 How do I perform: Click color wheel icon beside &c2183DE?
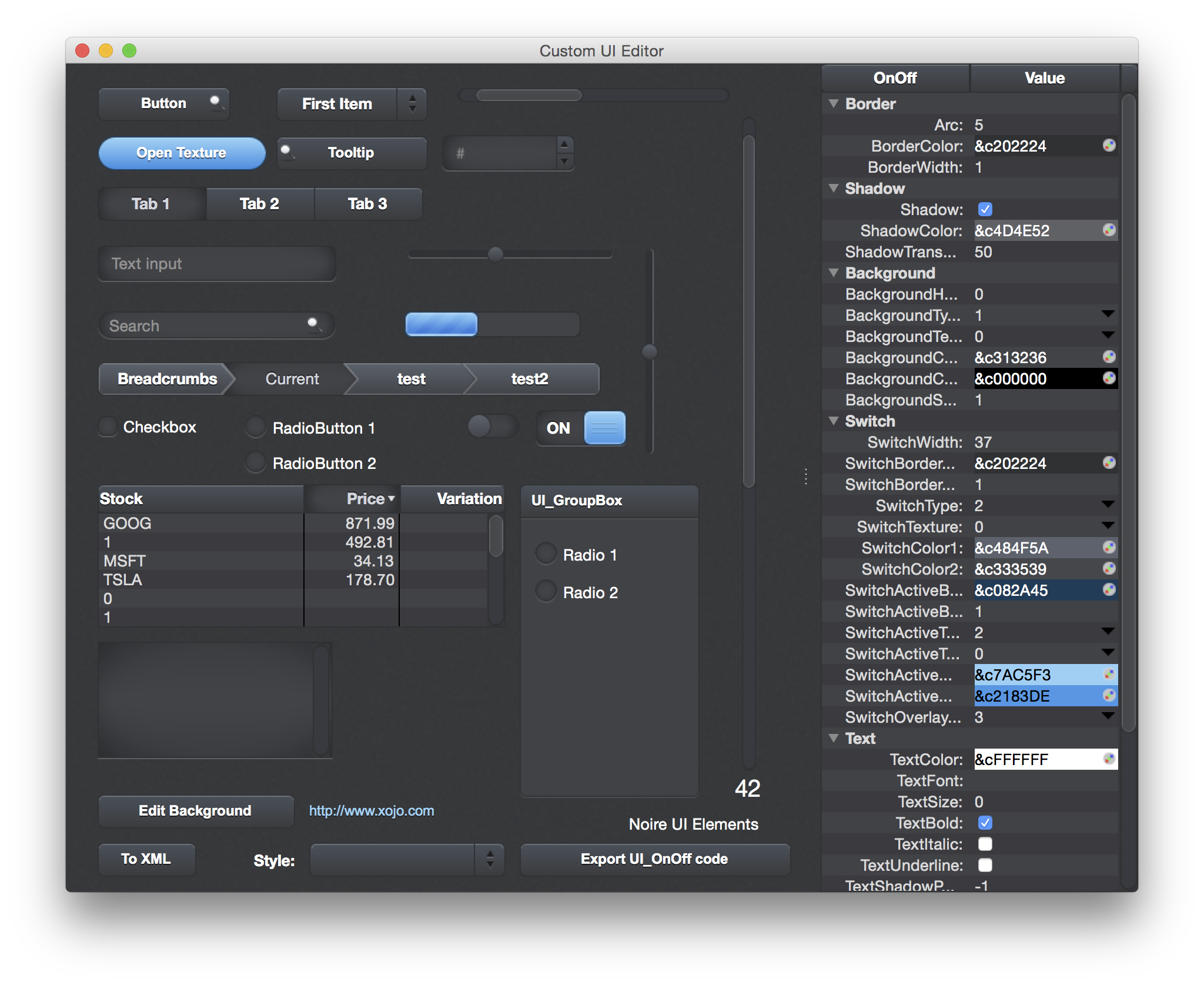click(1109, 696)
